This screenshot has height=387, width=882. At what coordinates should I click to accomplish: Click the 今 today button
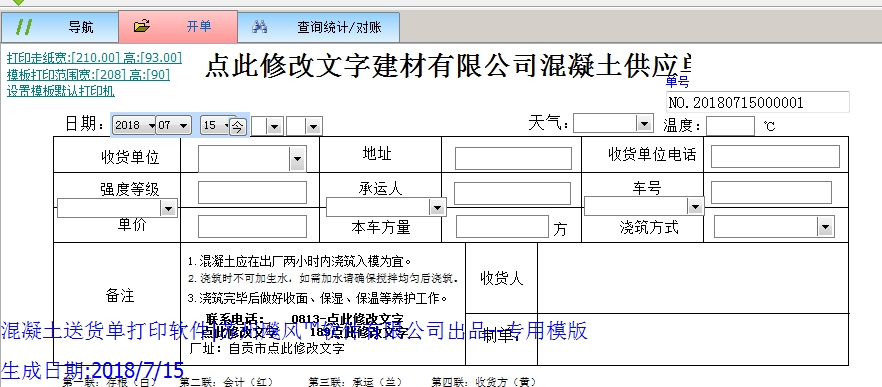[238, 126]
